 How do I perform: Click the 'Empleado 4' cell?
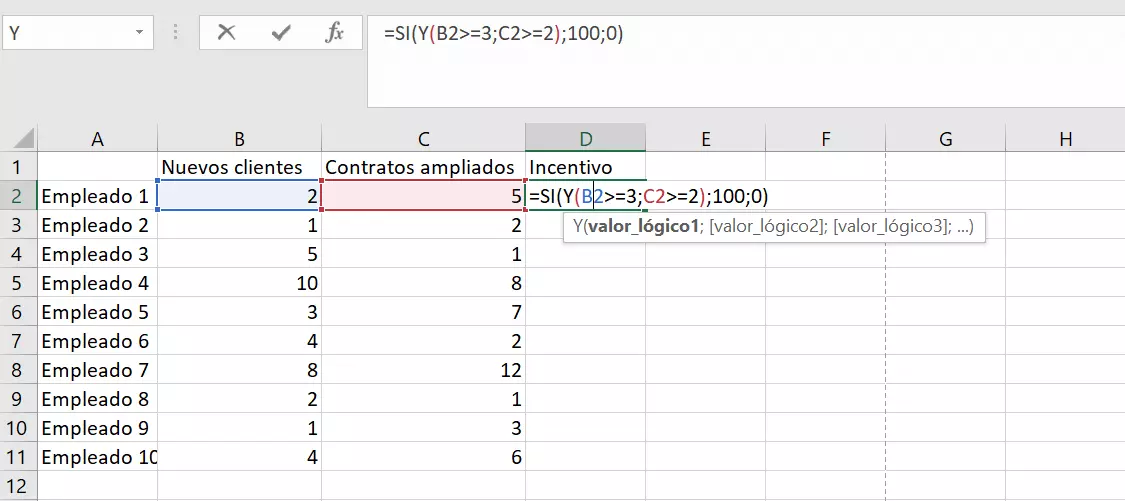tap(98, 283)
